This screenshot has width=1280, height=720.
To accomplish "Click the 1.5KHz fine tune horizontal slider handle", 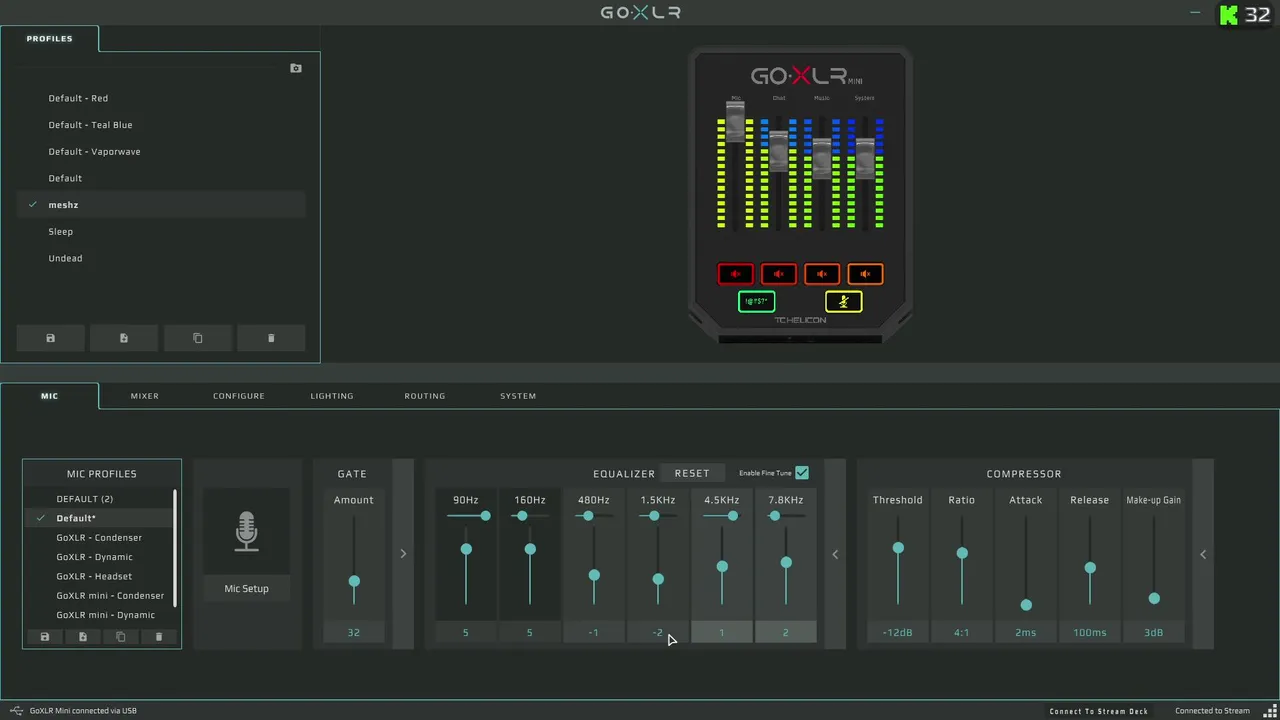I will [x=654, y=516].
